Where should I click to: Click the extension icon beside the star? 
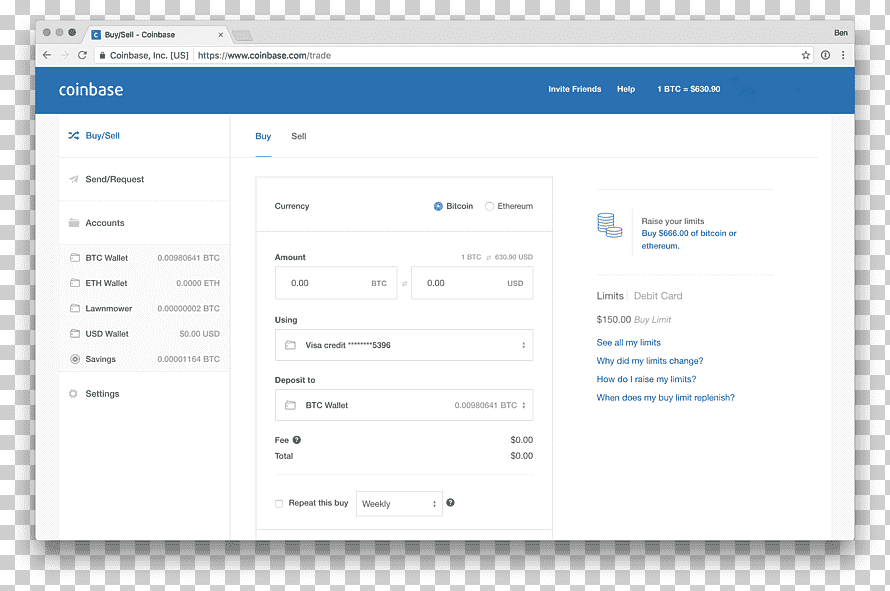pyautogui.click(x=825, y=55)
